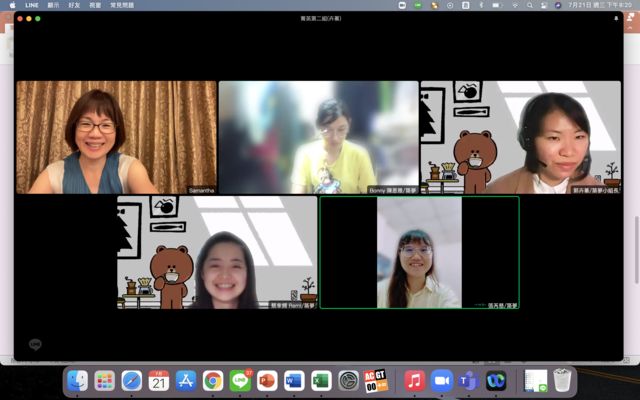Select Samantha's video tile

point(116,137)
